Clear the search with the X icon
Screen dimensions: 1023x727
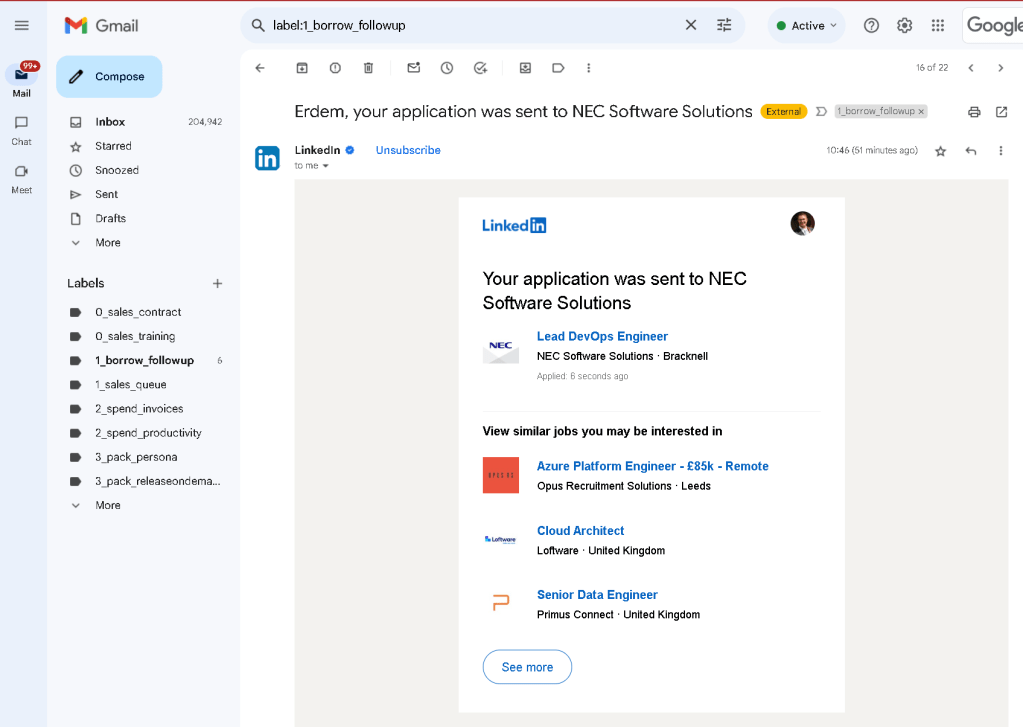point(691,25)
